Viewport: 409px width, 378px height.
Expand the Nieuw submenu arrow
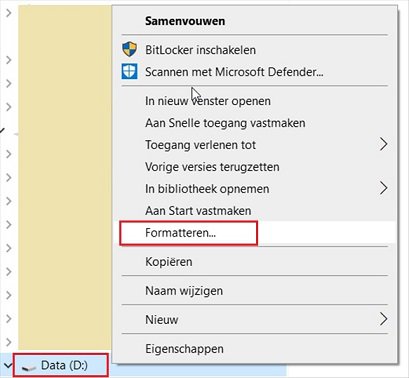coord(384,319)
